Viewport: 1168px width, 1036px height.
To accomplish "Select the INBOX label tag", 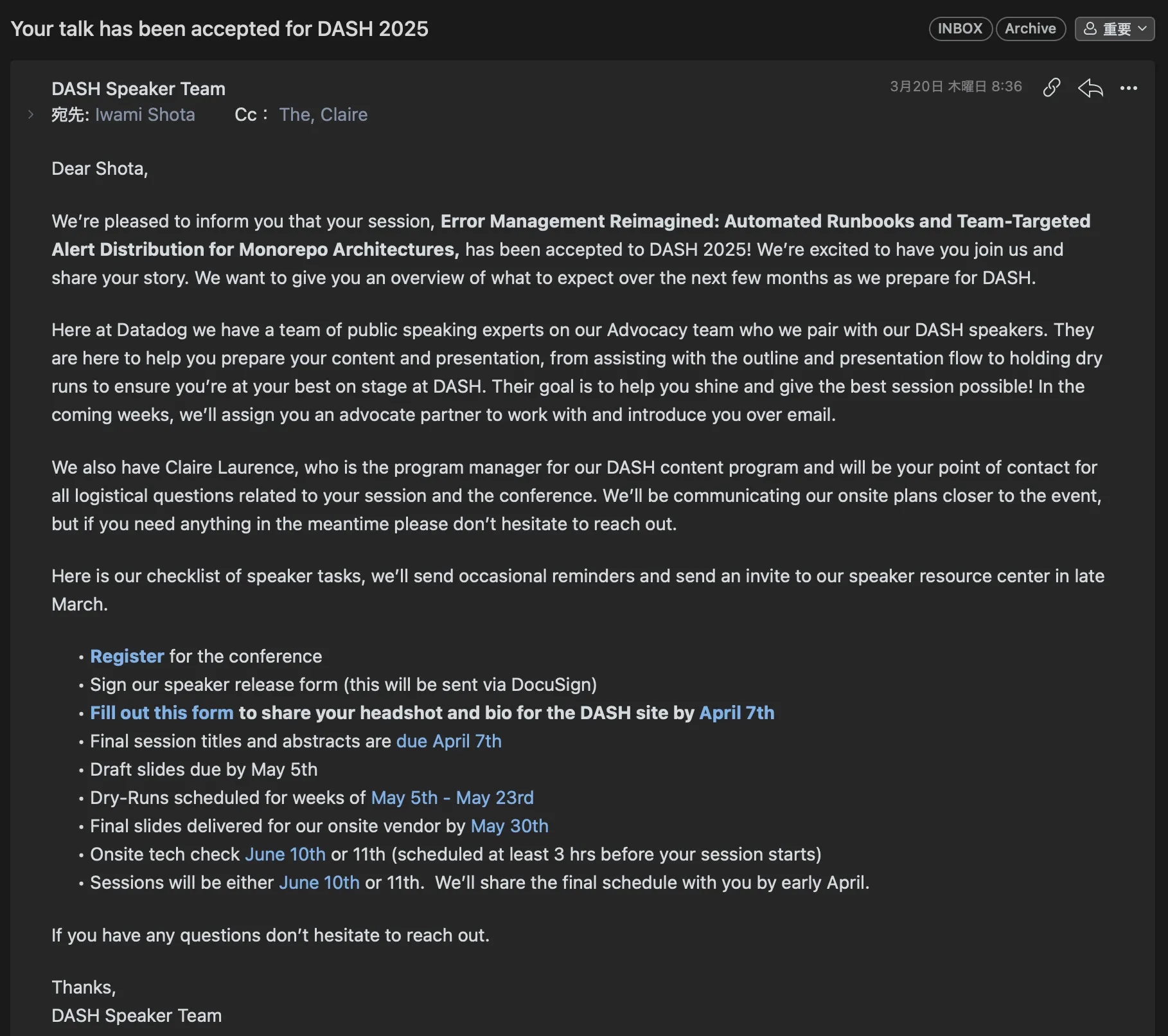I will [960, 29].
